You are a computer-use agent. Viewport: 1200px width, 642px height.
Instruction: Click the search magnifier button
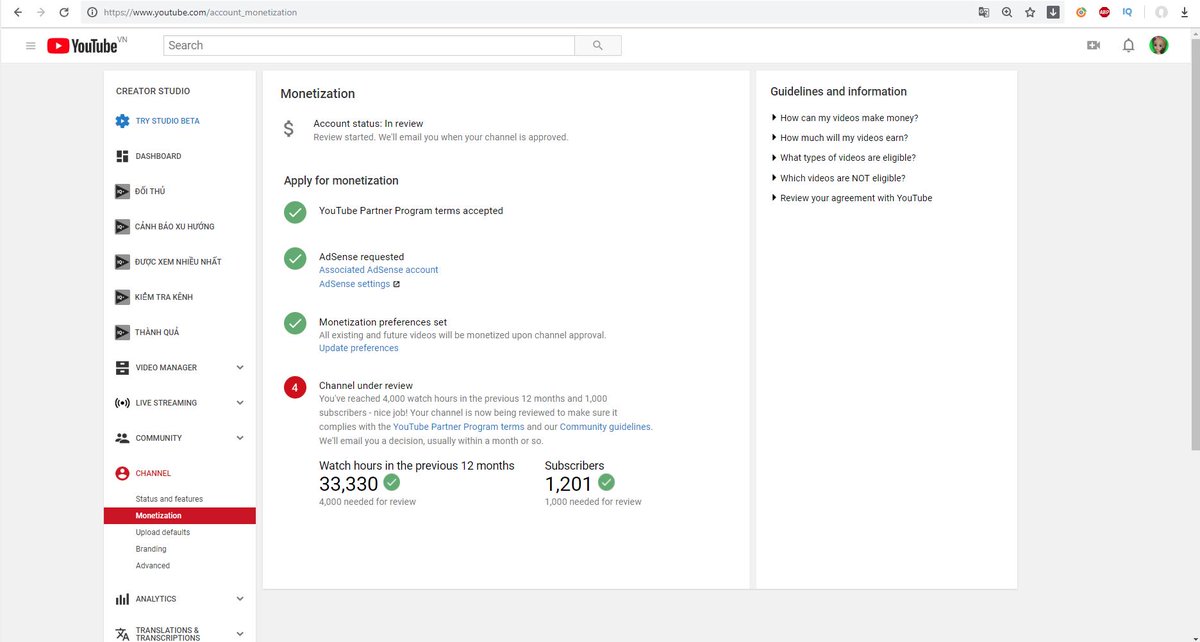click(x=598, y=45)
